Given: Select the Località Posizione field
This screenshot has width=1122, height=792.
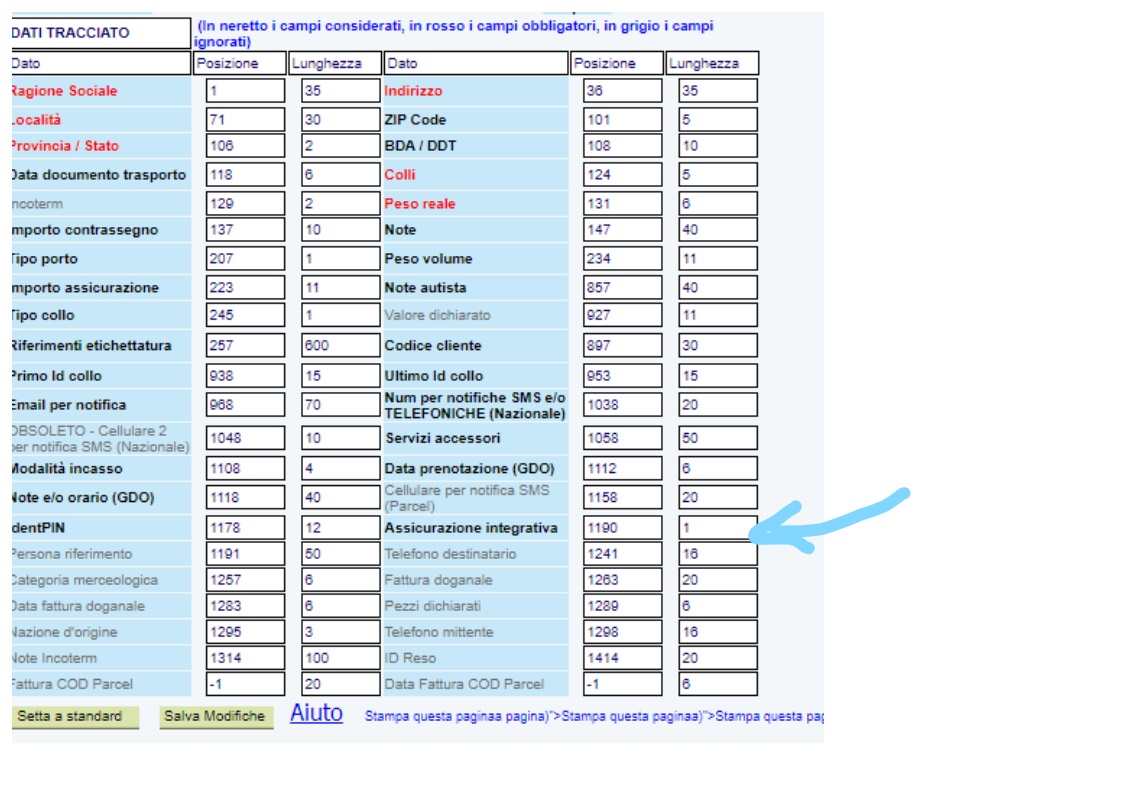Looking at the screenshot, I should pos(245,119).
